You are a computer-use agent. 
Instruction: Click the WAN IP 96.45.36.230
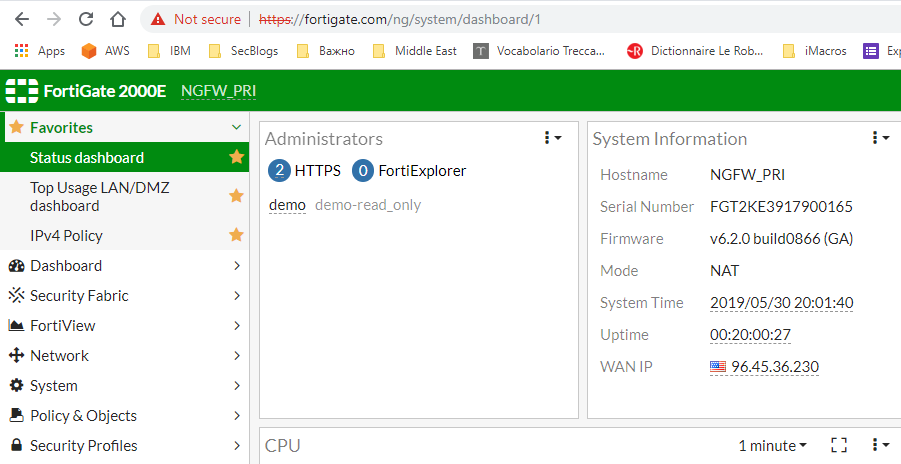pyautogui.click(x=775, y=367)
